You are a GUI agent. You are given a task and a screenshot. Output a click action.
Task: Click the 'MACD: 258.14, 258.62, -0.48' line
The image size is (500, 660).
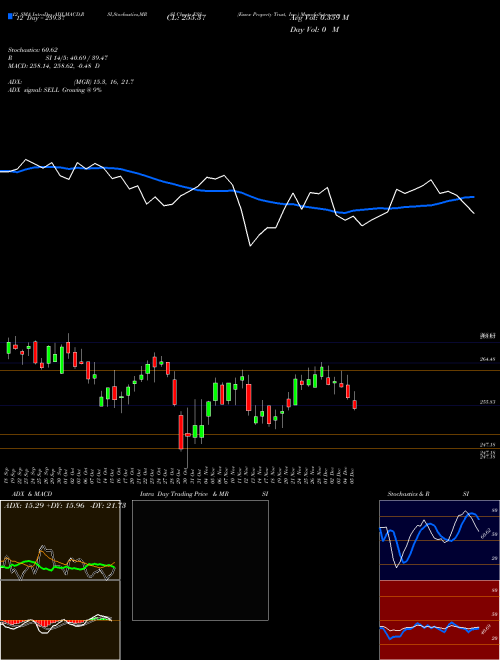[x=54, y=66]
